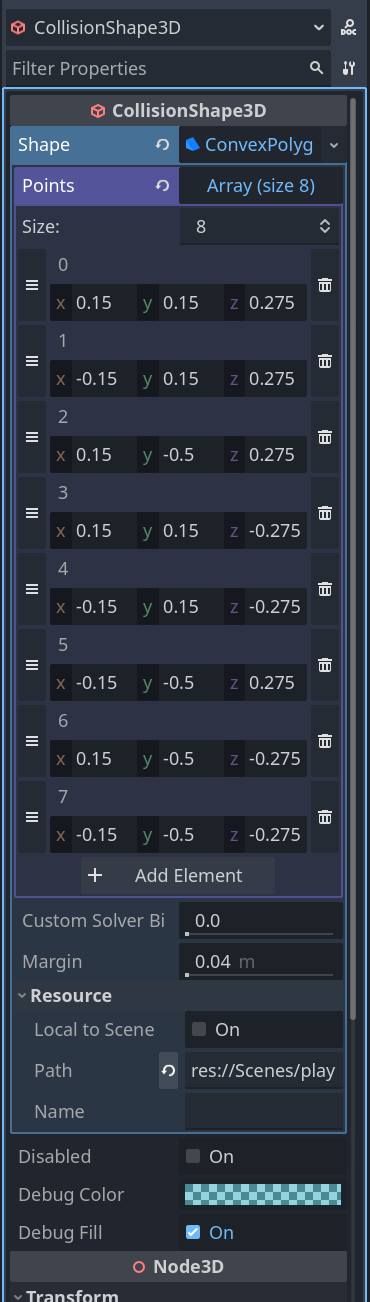Image resolution: width=370 pixels, height=1302 pixels.
Task: Grab the reorder handle of element 6
Action: (x=32, y=741)
